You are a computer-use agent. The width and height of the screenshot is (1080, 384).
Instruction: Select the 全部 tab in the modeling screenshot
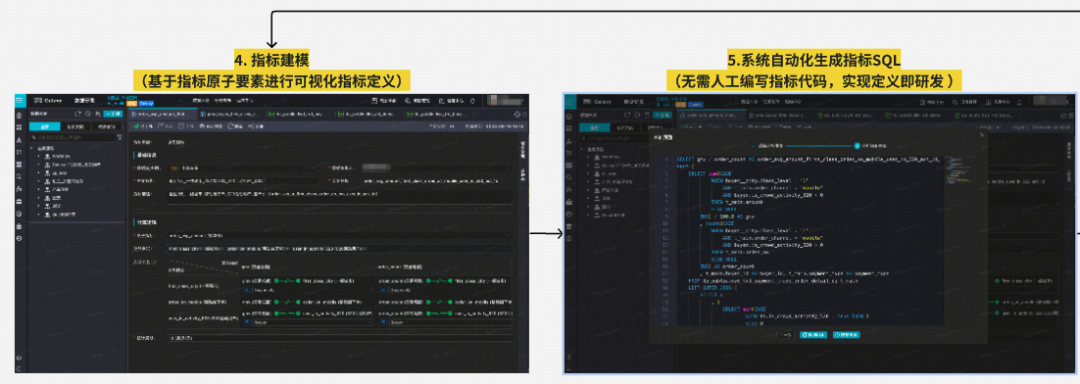point(44,127)
